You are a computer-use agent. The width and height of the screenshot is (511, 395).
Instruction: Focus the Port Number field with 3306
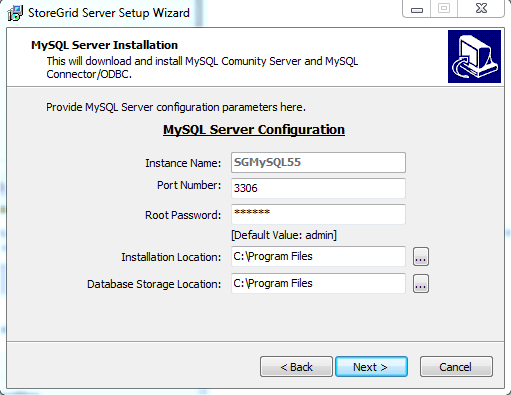pos(318,188)
